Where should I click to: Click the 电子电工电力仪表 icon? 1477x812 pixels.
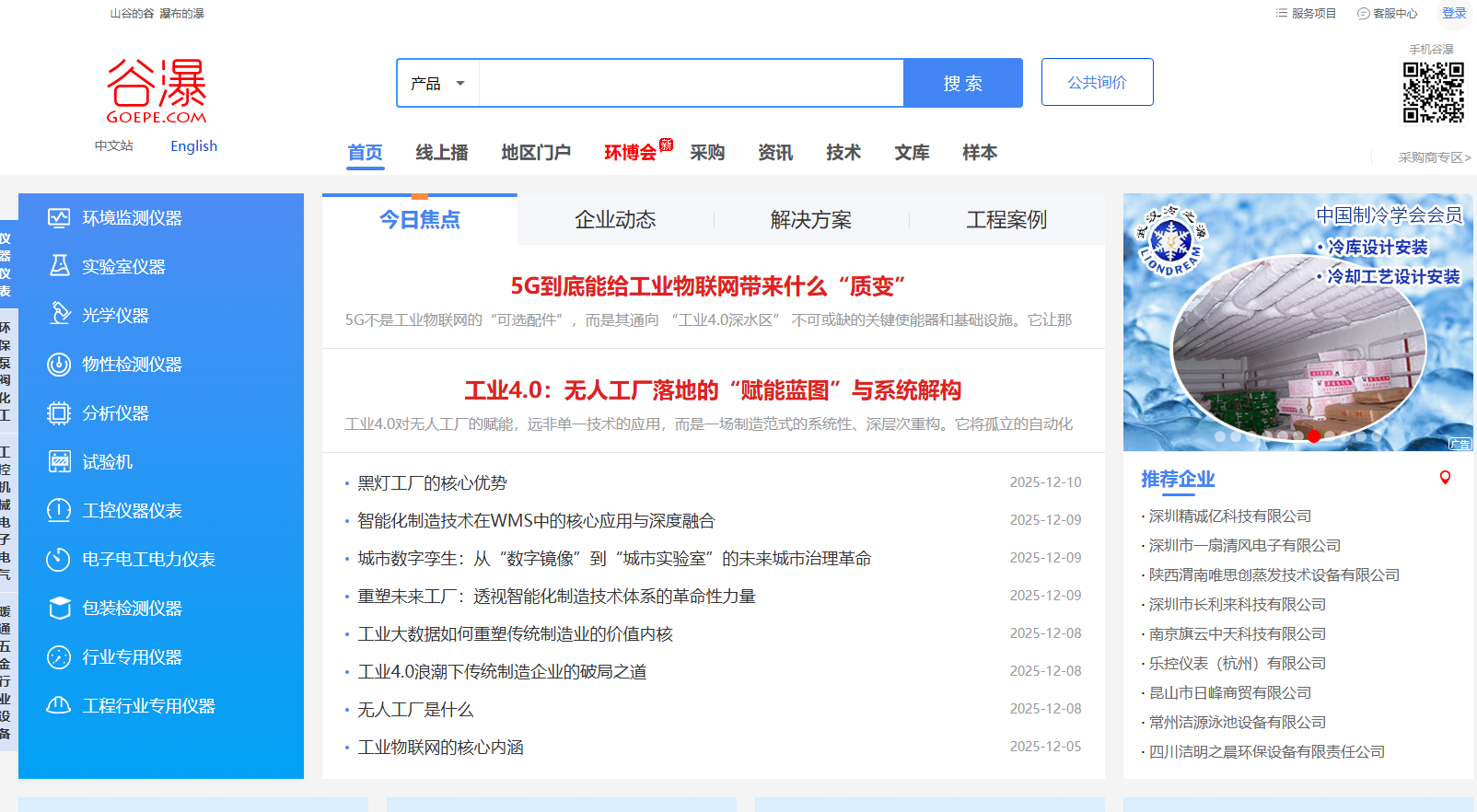[x=59, y=560]
